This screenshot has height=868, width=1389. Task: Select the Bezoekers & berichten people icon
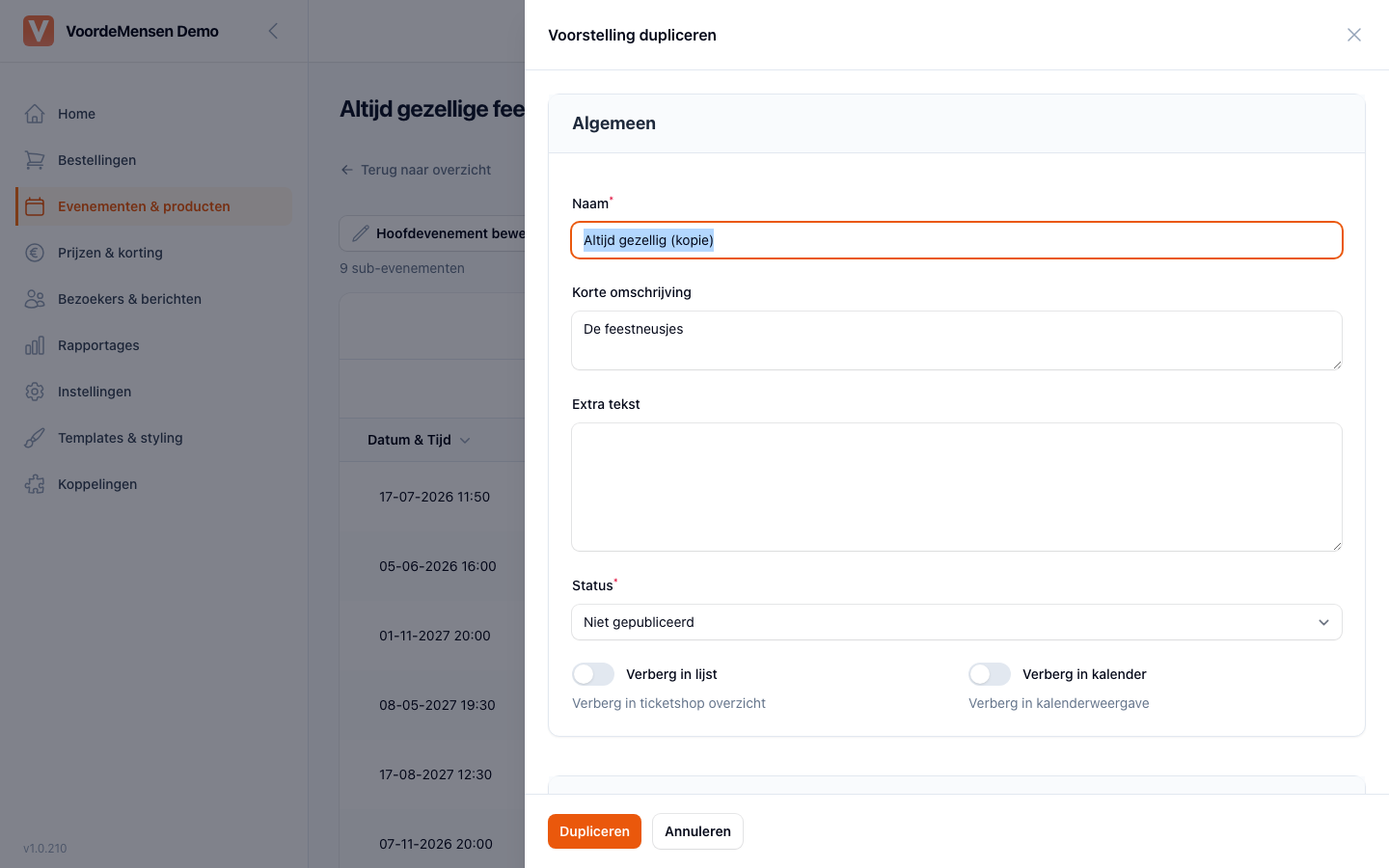tap(35, 299)
